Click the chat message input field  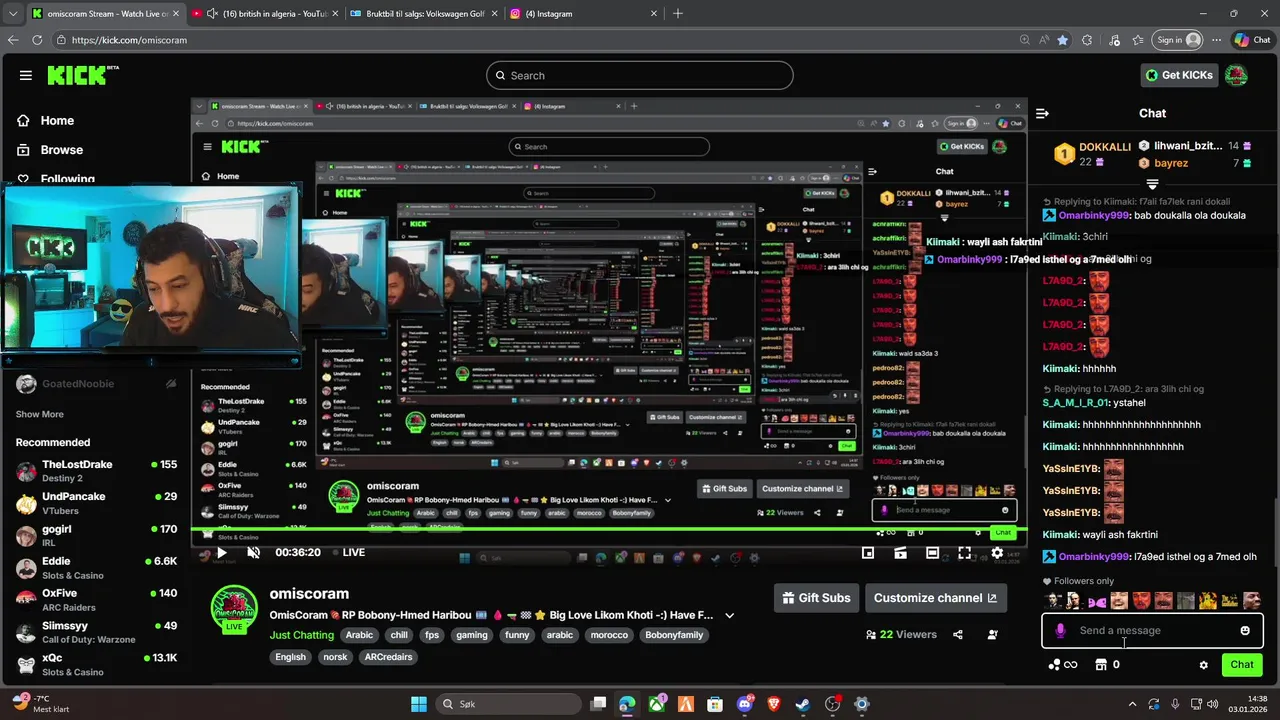(1152, 631)
